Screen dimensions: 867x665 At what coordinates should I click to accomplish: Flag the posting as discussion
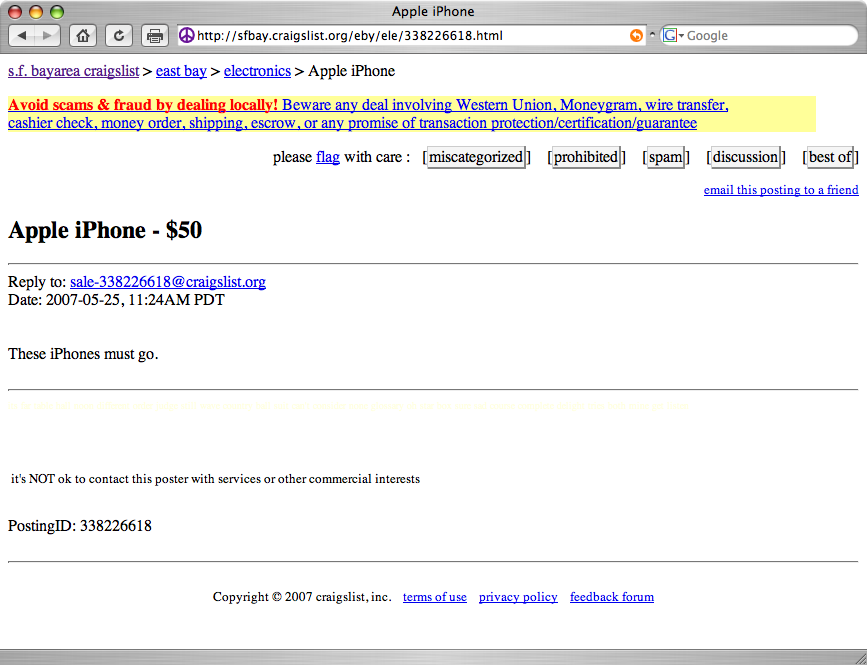pos(745,157)
